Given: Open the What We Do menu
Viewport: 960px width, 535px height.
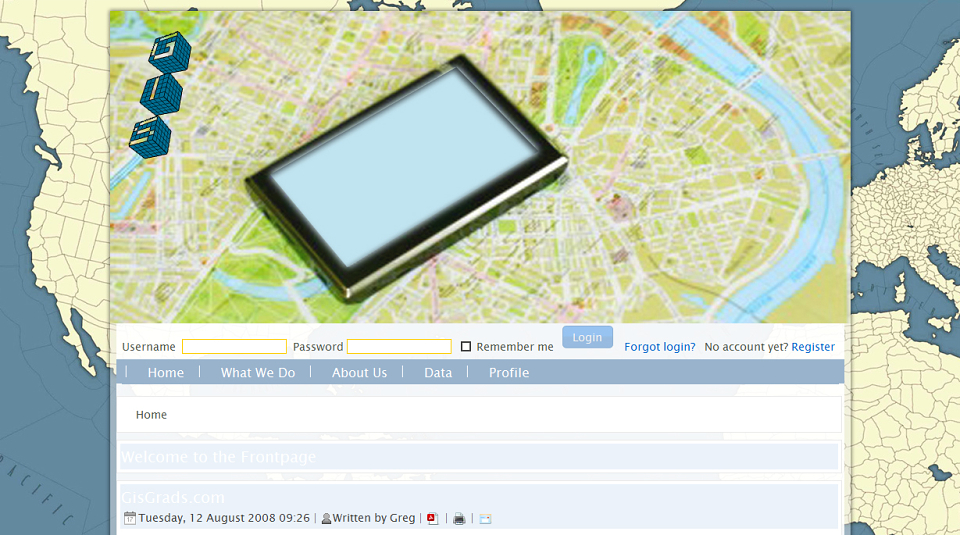Looking at the screenshot, I should click(x=258, y=372).
